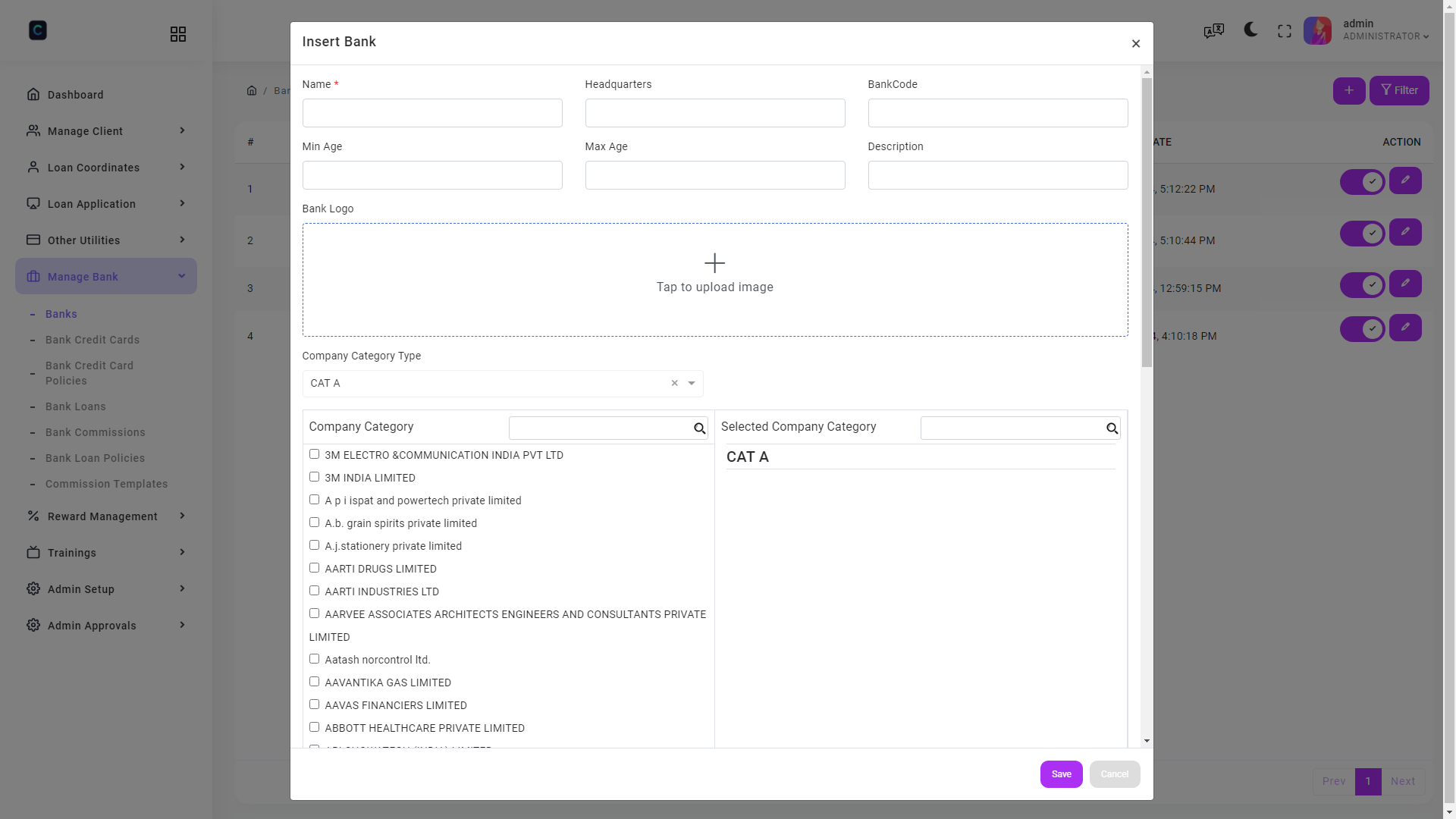The height and width of the screenshot is (819, 1456).
Task: Select AARTI DRUGS LIMITED company
Action: tap(314, 567)
